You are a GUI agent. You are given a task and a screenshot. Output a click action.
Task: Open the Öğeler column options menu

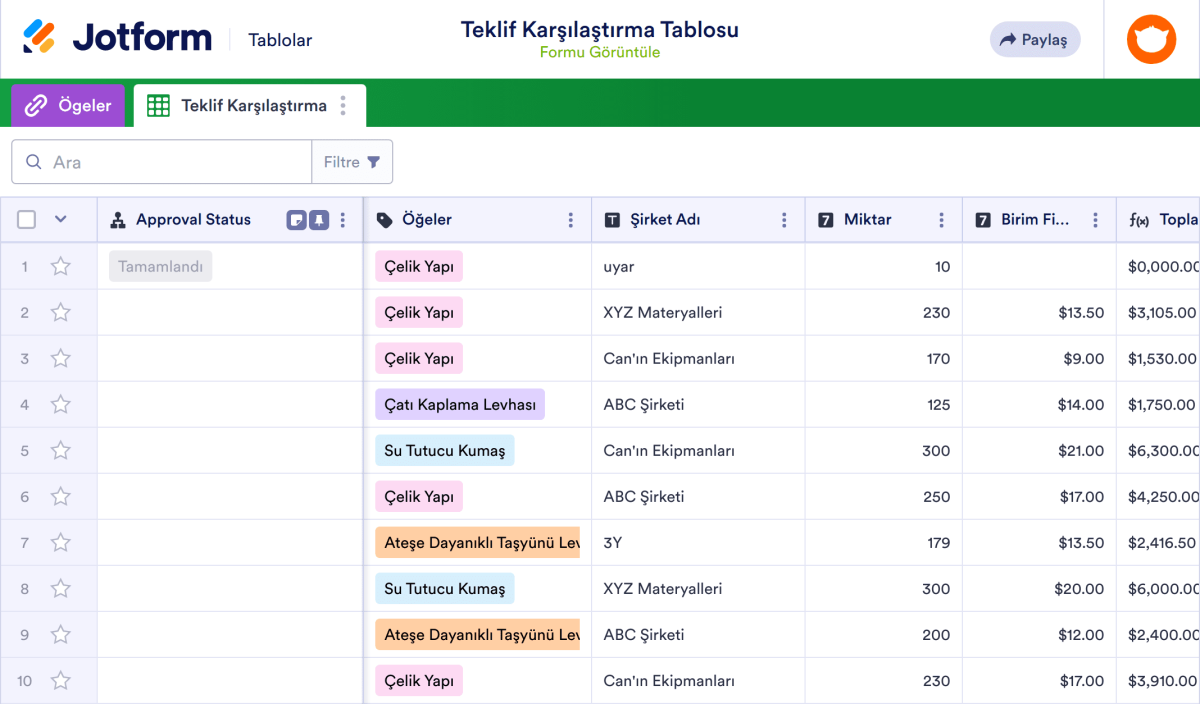point(570,219)
